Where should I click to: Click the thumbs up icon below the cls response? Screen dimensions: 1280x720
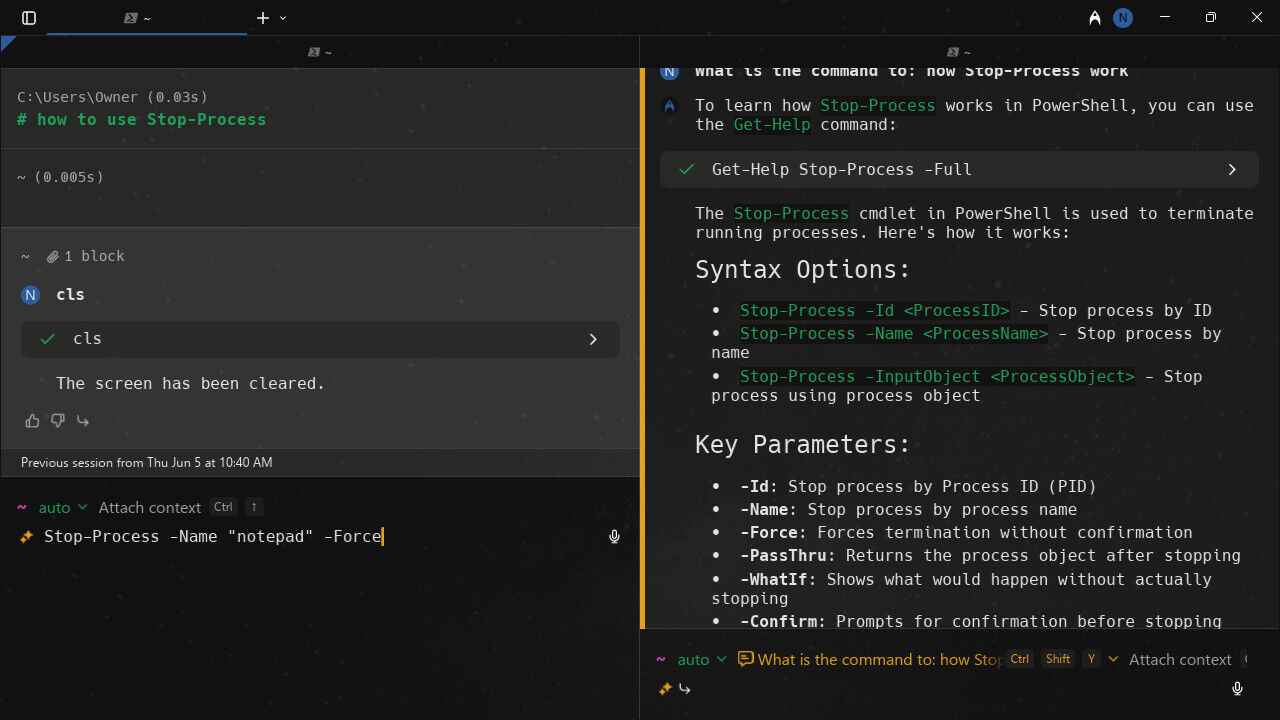[32, 421]
